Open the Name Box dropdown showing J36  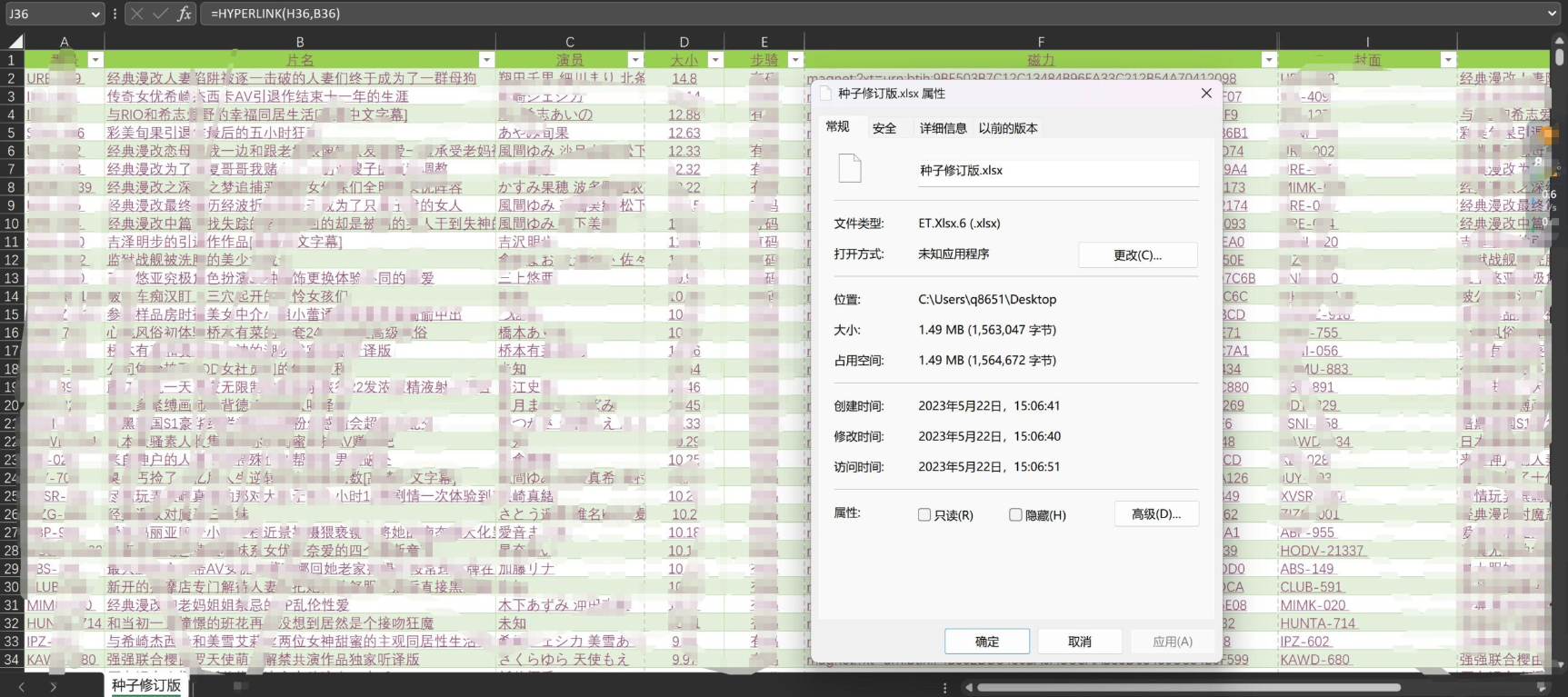(96, 14)
